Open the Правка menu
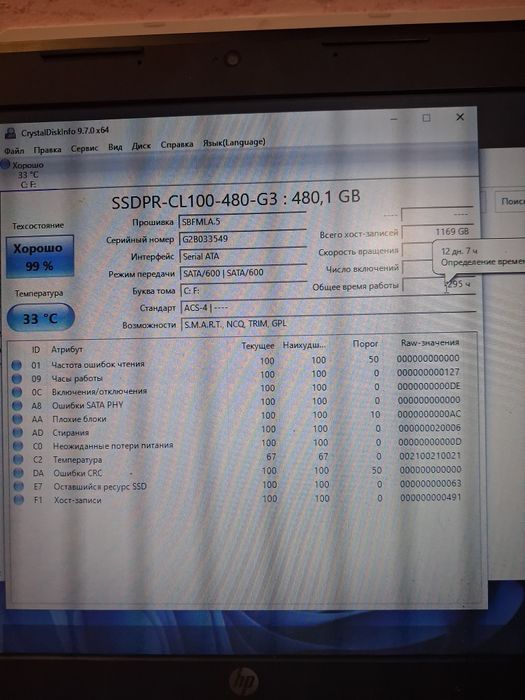 click(47, 150)
